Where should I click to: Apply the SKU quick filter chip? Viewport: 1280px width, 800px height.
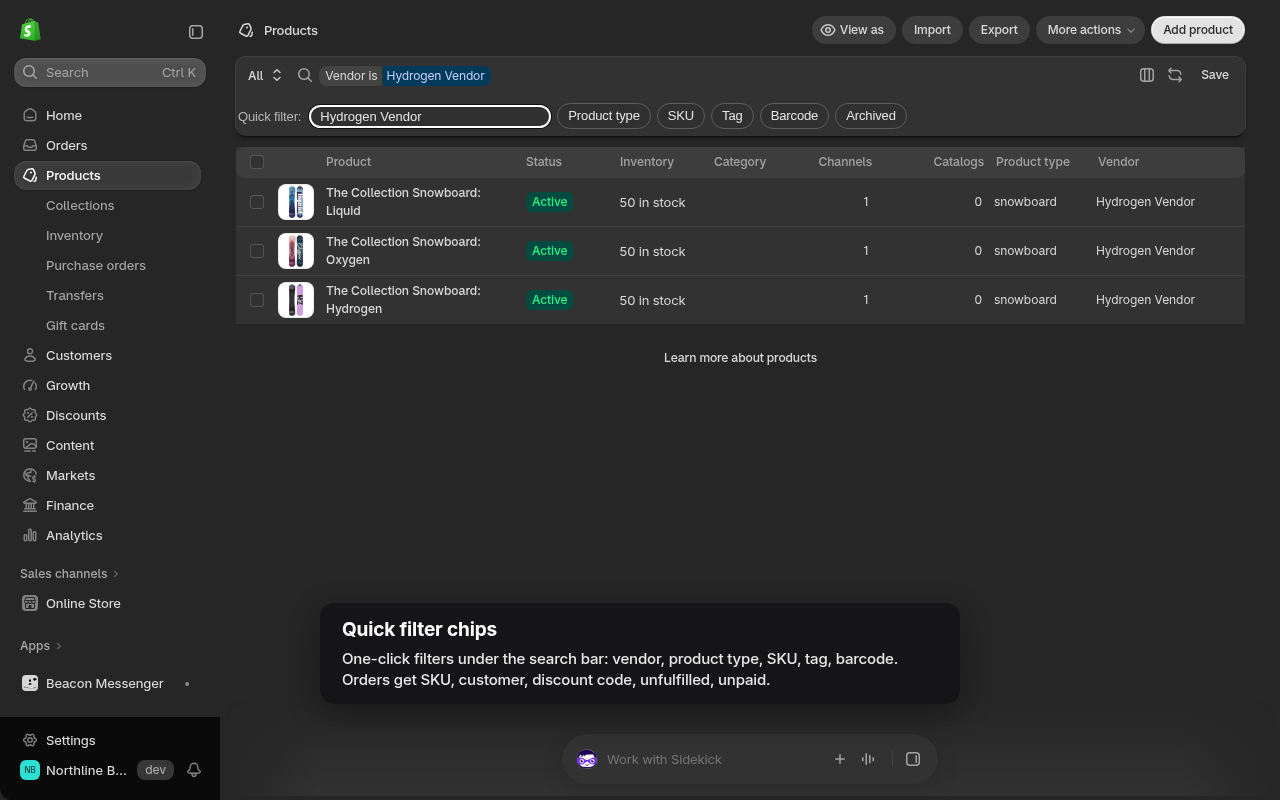(x=681, y=116)
